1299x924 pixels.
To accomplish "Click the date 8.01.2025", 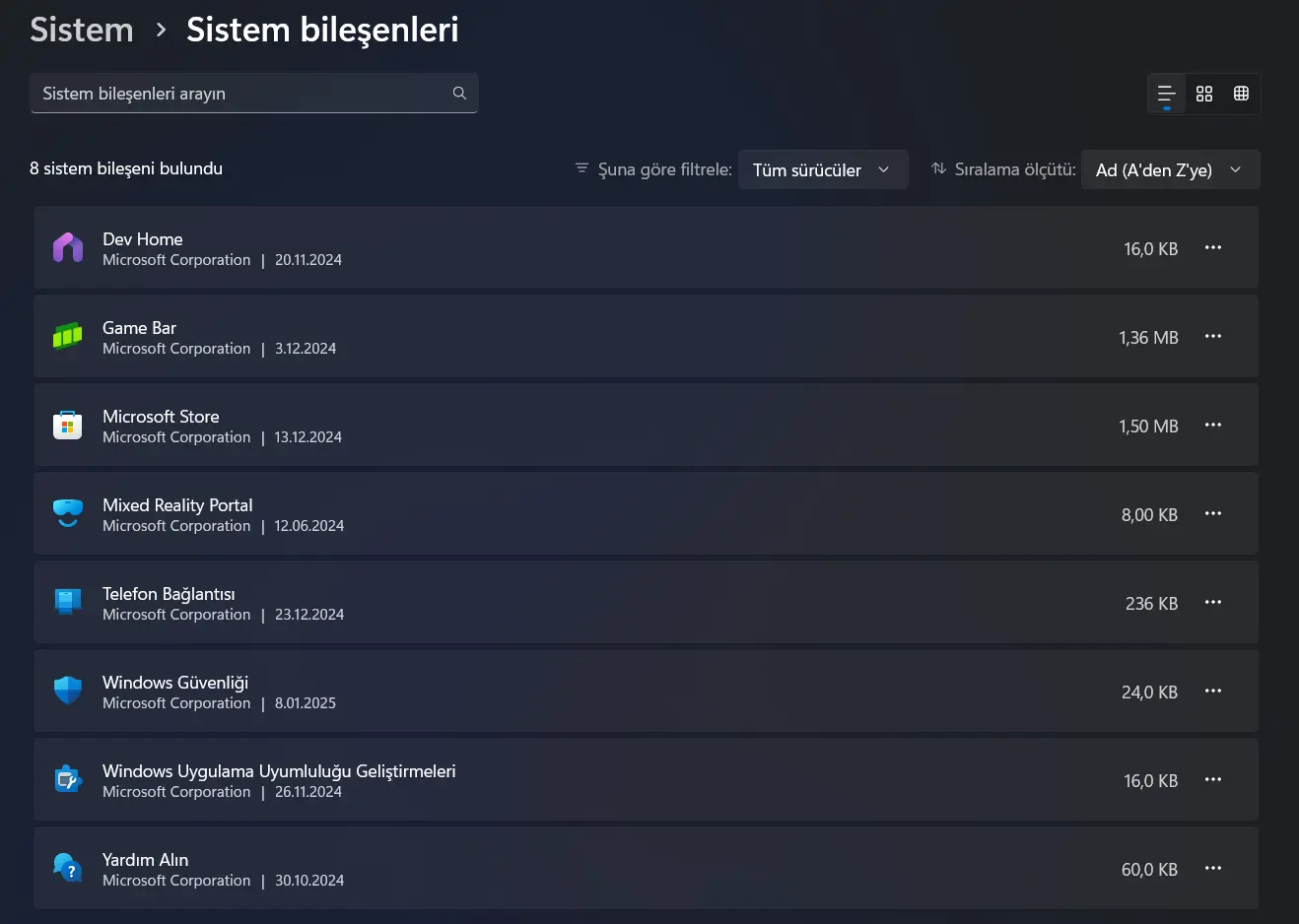I will 306,703.
